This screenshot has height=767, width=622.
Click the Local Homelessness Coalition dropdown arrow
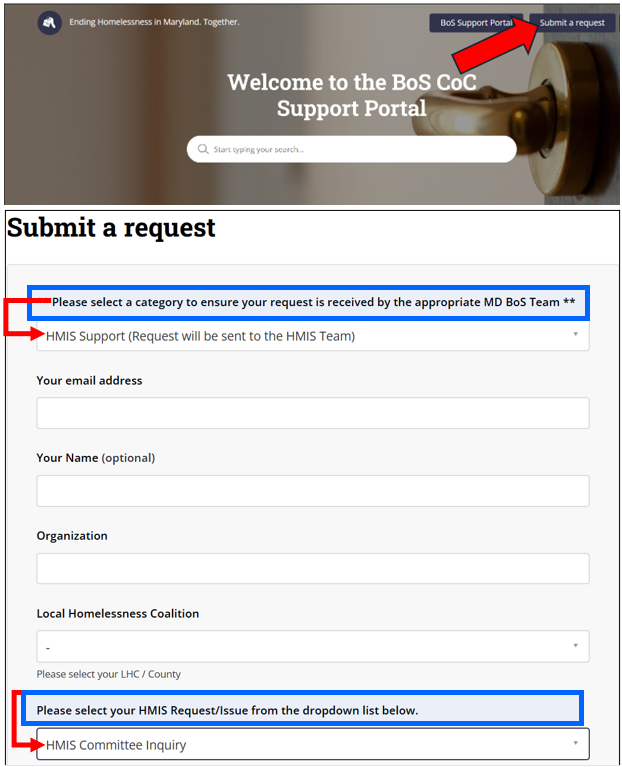click(x=576, y=646)
